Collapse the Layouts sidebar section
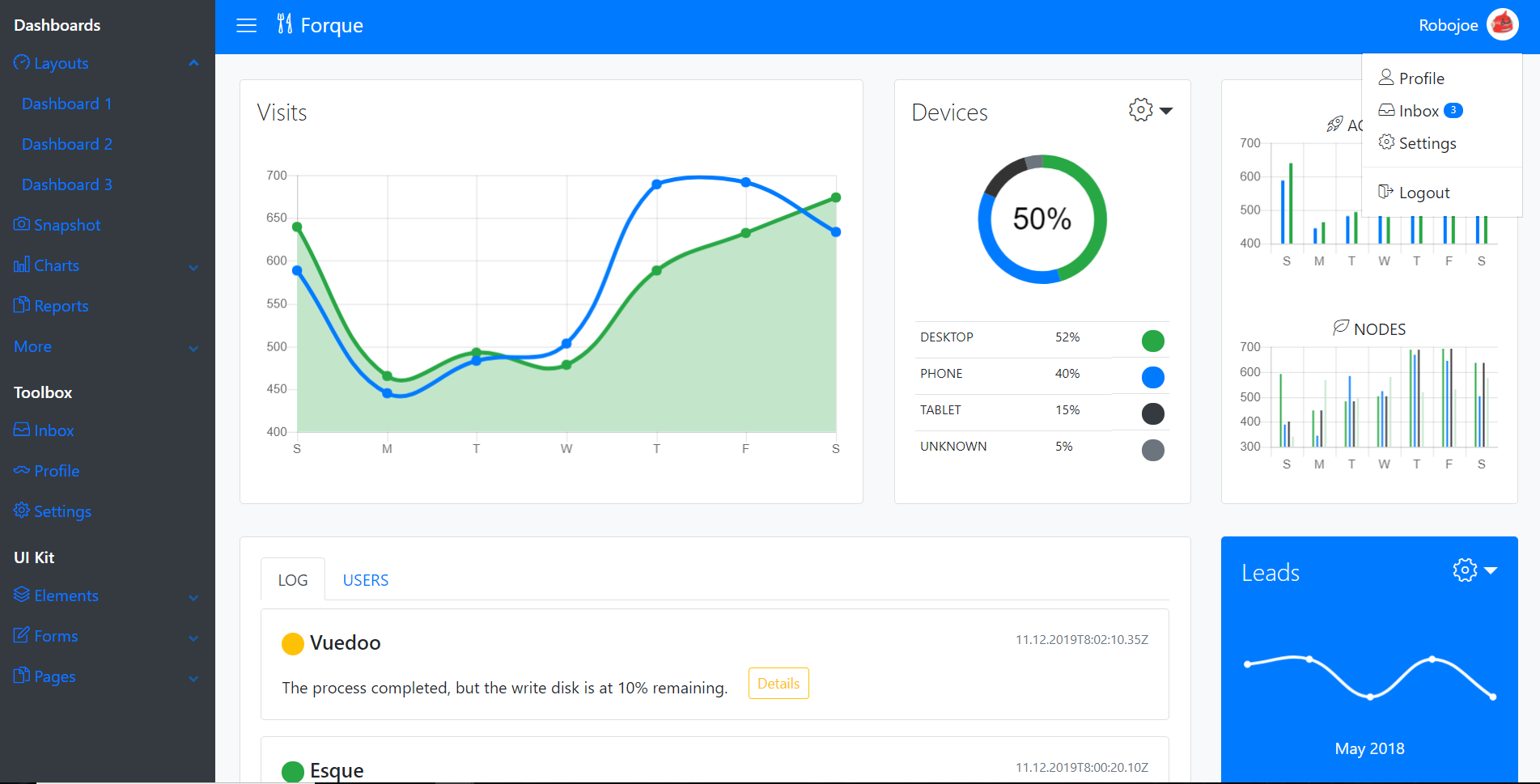1540x784 pixels. (193, 63)
